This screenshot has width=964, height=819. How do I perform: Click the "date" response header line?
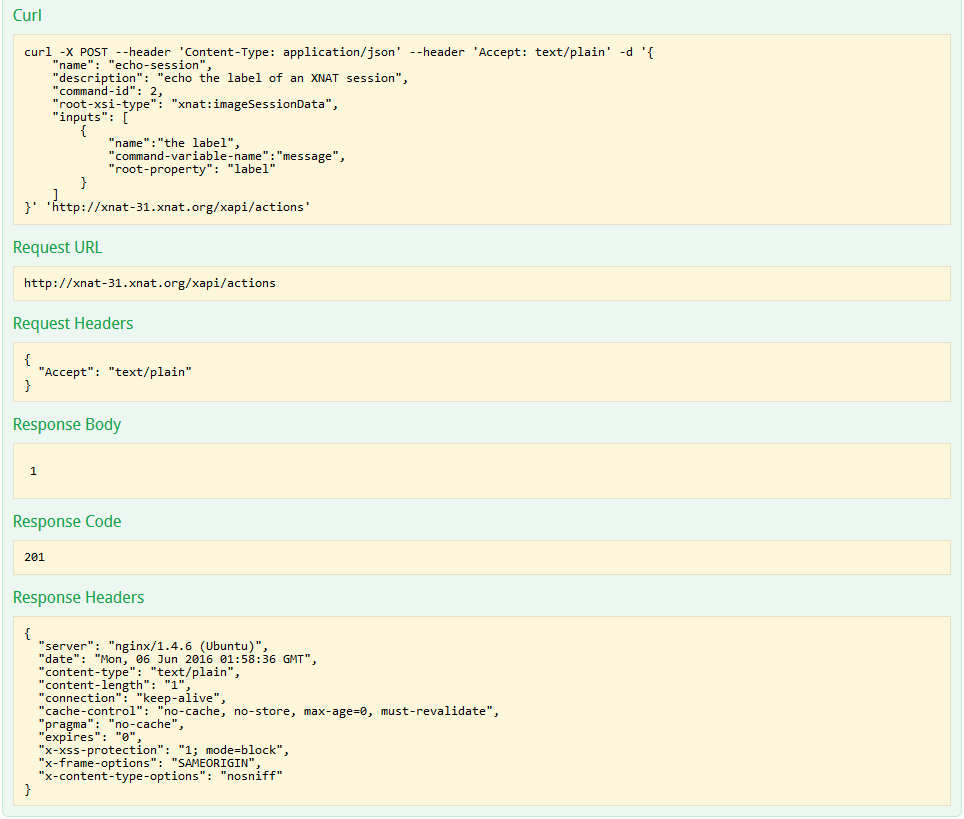pyautogui.click(x=177, y=659)
